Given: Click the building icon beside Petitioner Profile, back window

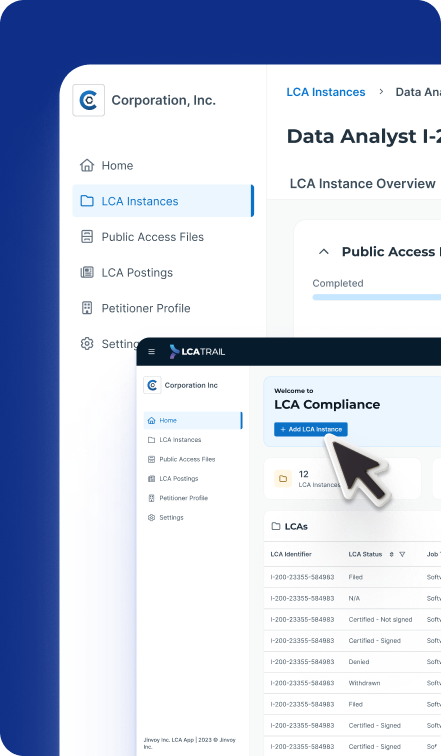Looking at the screenshot, I should [87, 308].
